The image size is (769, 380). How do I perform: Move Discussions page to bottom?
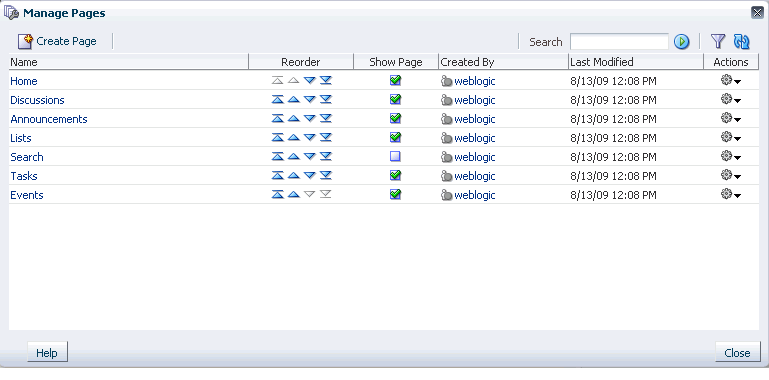point(326,100)
